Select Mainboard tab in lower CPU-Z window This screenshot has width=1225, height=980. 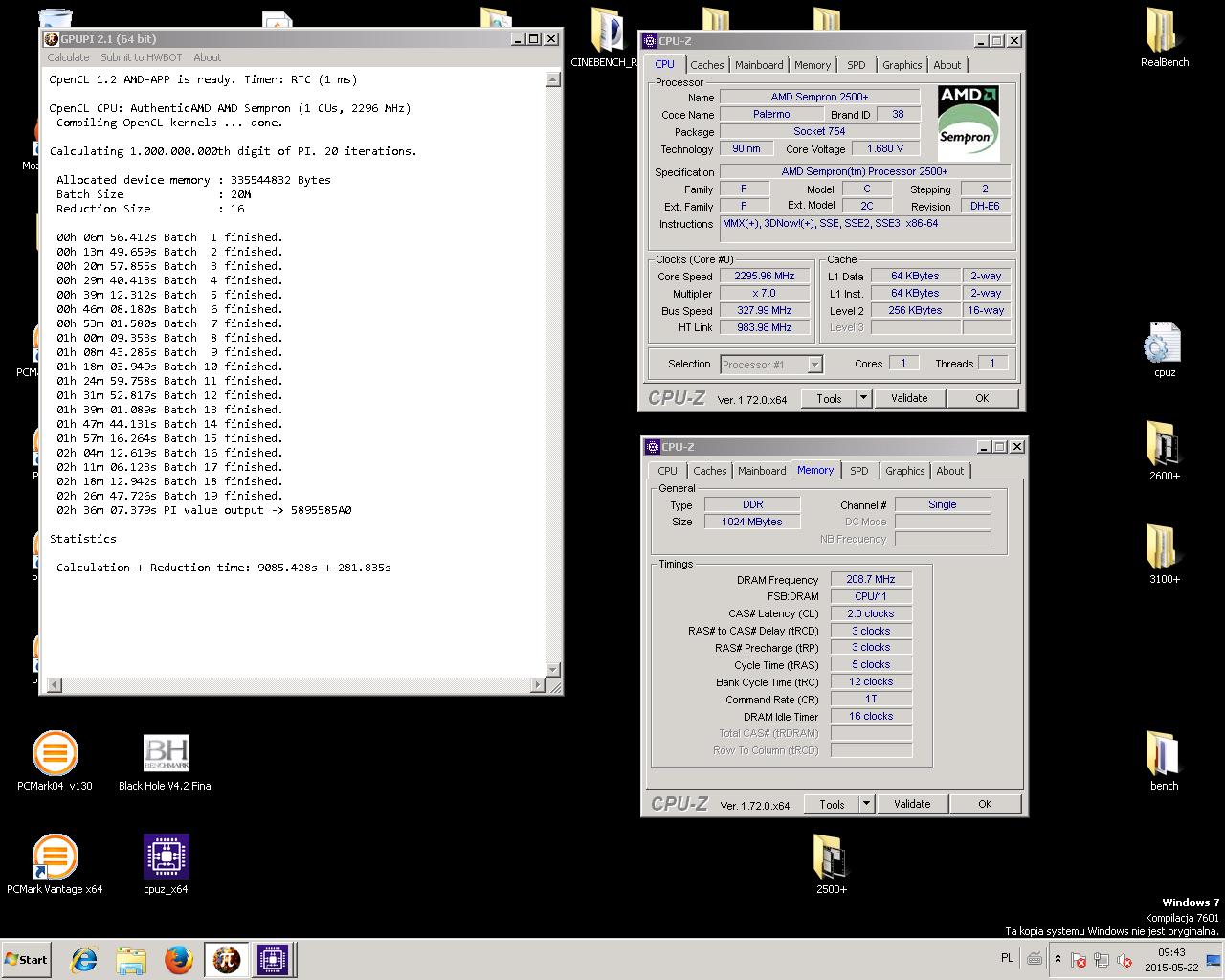pos(762,471)
